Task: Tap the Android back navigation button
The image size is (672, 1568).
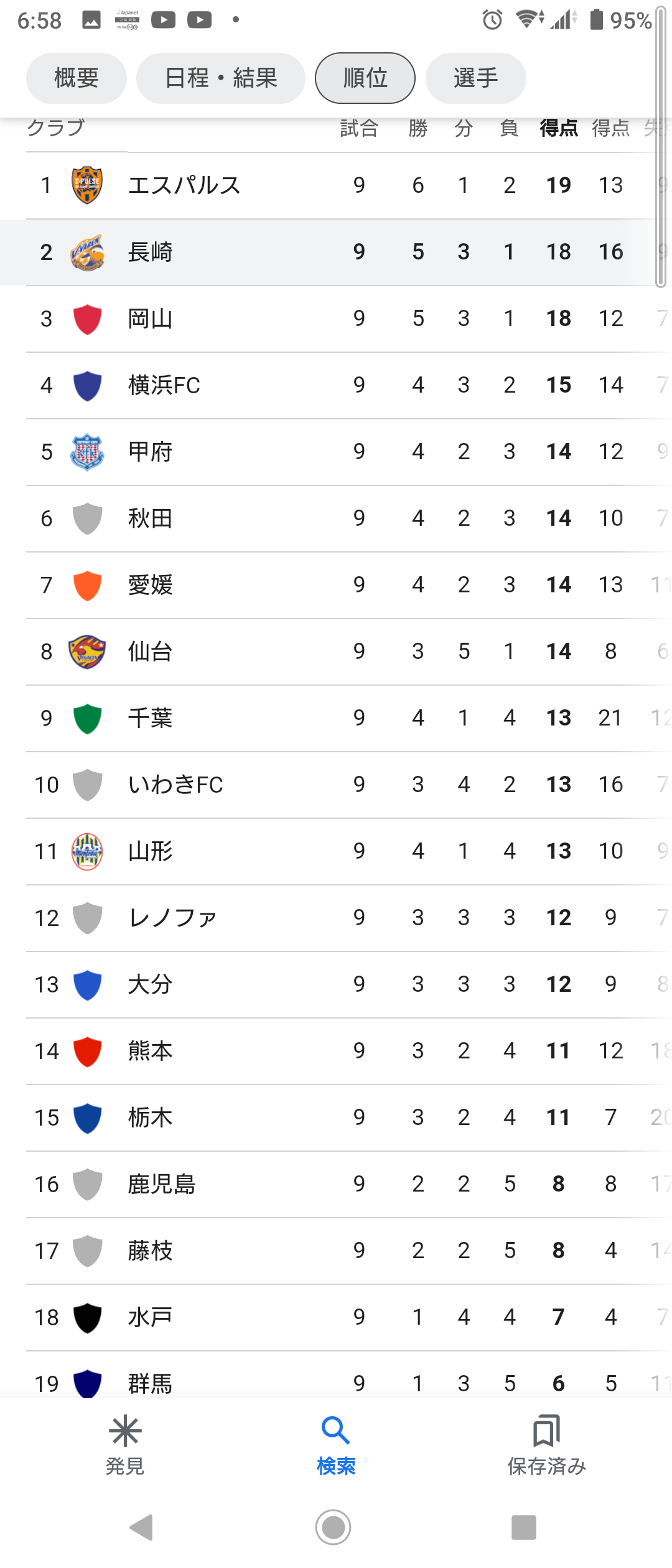Action: pyautogui.click(x=142, y=1528)
